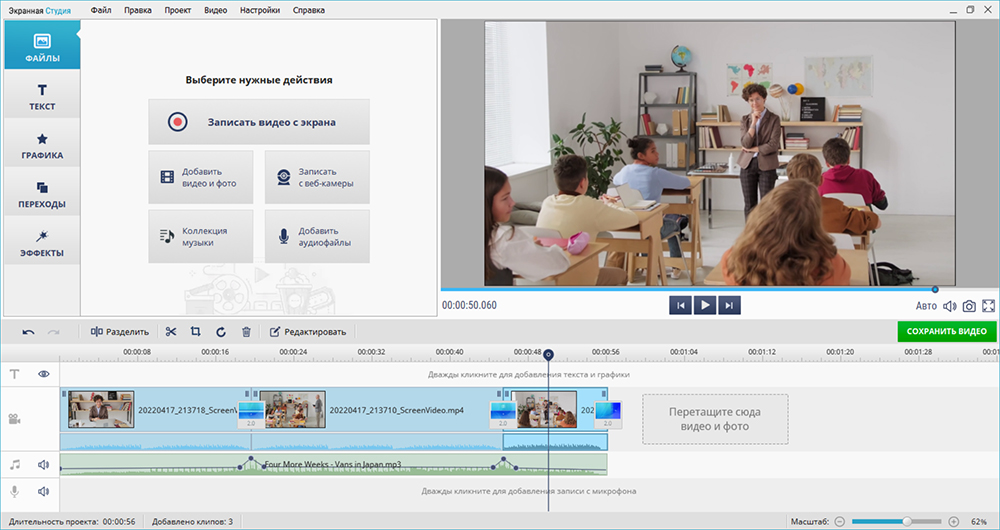Viewport: 1000px width, 530px height.
Task: Click Записать видео с экрана button
Action: pos(259,122)
